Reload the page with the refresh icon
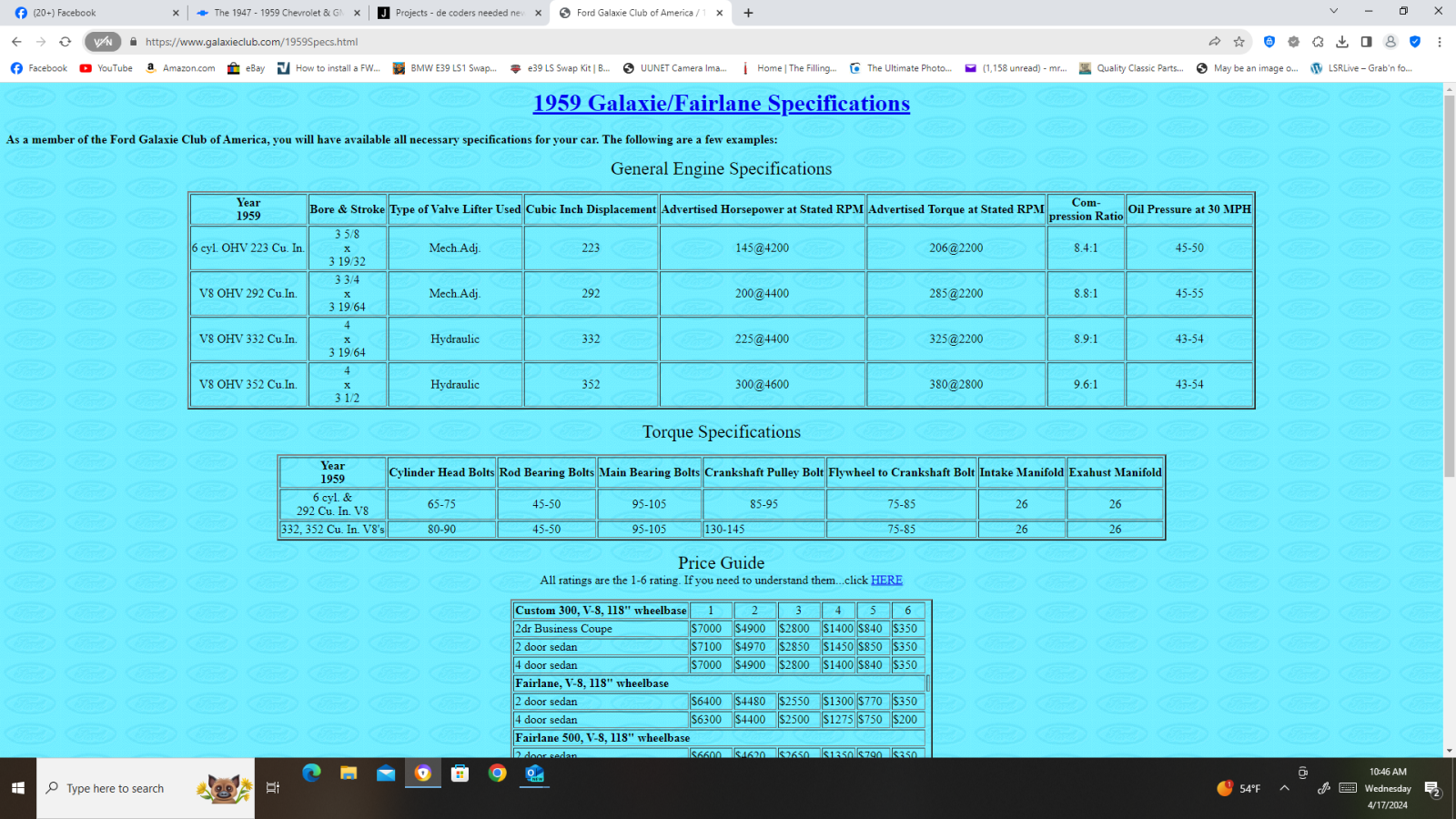Viewport: 1456px width, 819px height. pyautogui.click(x=65, y=42)
